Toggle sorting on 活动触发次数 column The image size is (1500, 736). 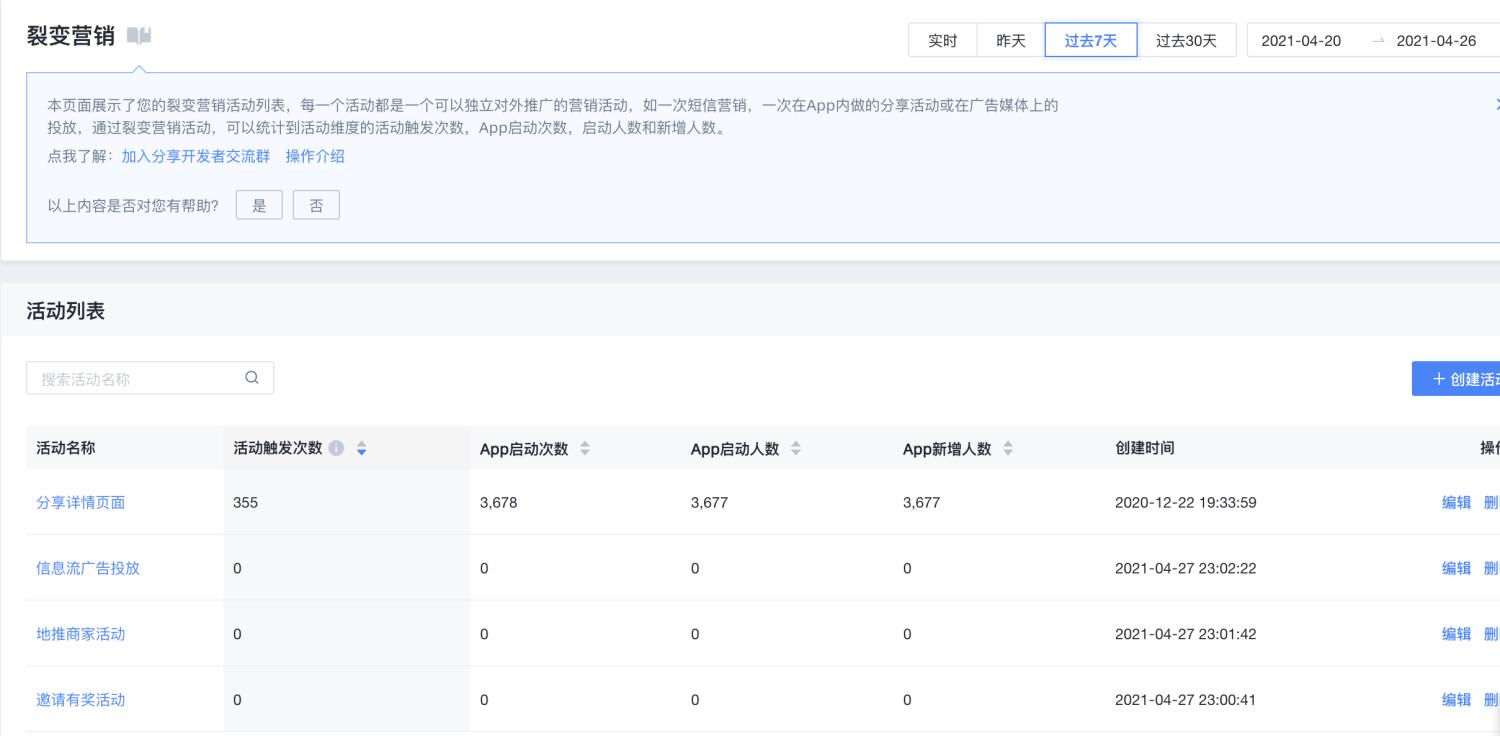(x=362, y=449)
